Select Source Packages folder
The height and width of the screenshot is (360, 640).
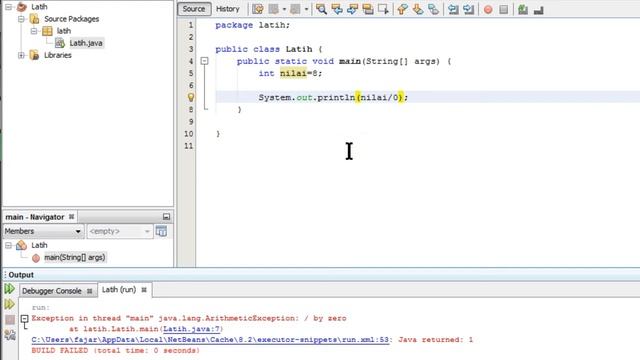[x=71, y=19]
